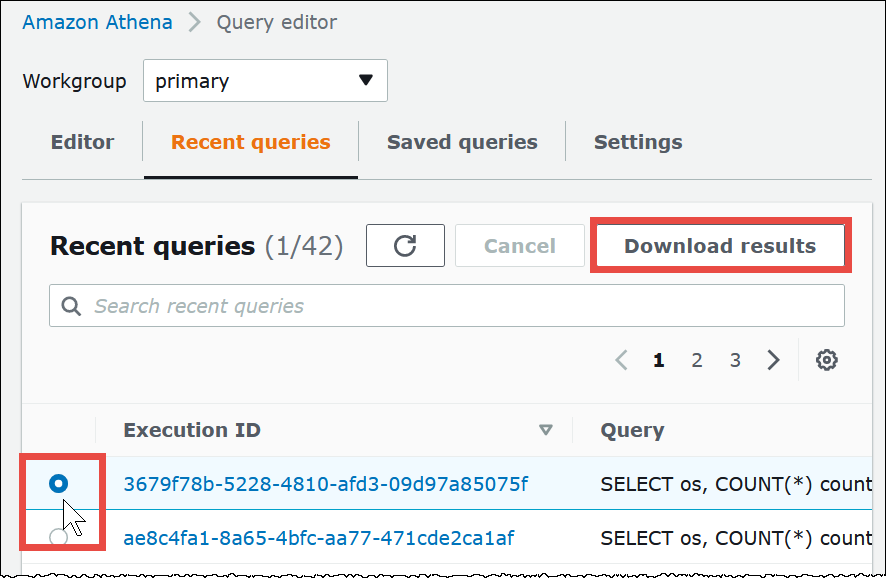Open execution ID ae8c4fa1-8a65-4bfc link

pyautogui.click(x=318, y=538)
